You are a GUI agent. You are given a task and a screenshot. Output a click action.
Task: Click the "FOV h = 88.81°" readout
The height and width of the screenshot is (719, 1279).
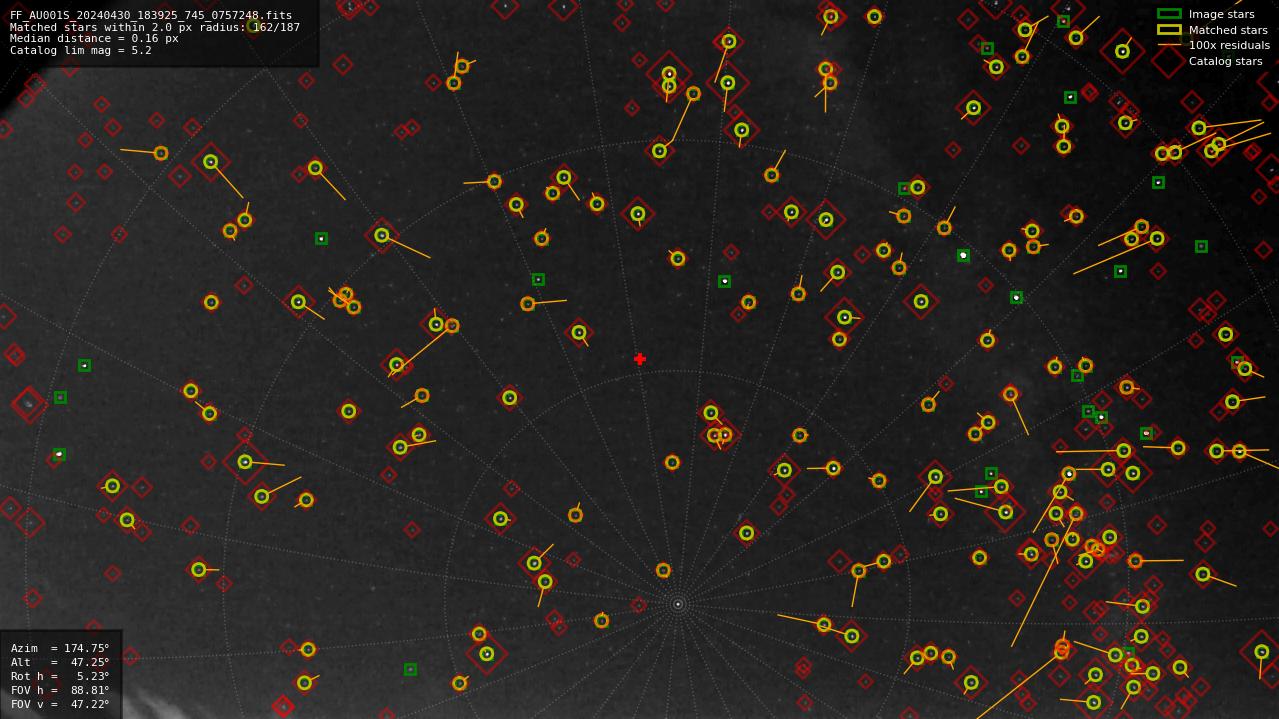click(x=60, y=690)
